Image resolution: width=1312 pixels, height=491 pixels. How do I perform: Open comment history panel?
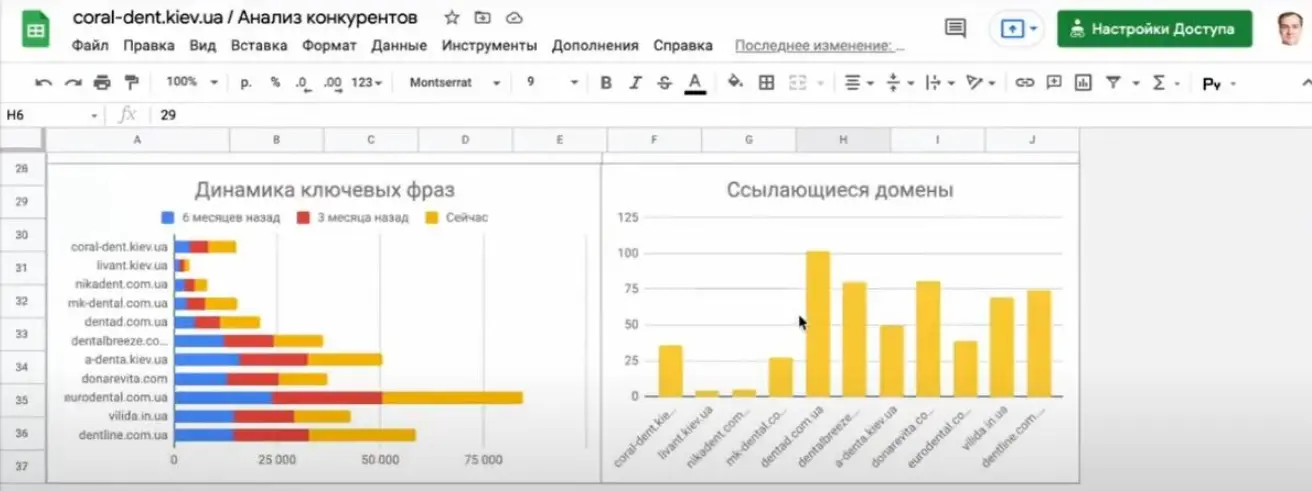coord(956,28)
